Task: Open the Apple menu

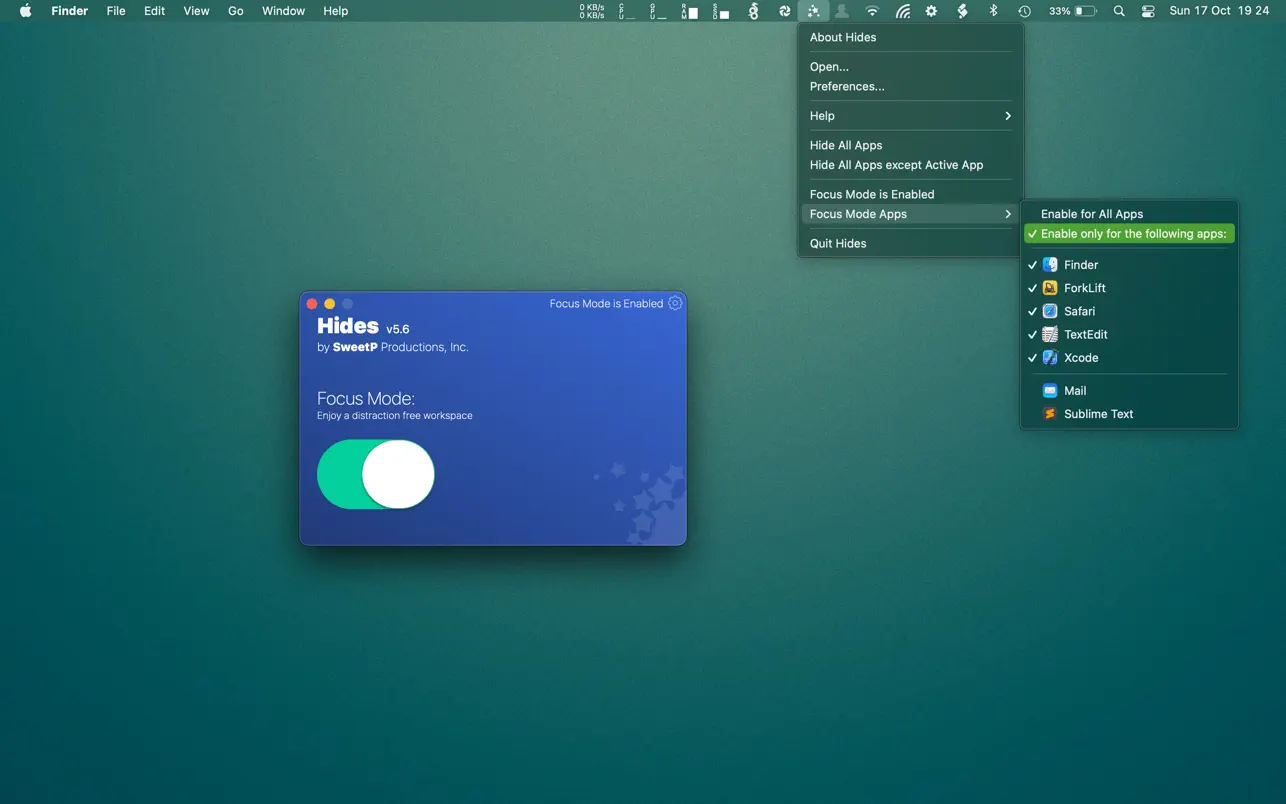Action: pyautogui.click(x=26, y=11)
